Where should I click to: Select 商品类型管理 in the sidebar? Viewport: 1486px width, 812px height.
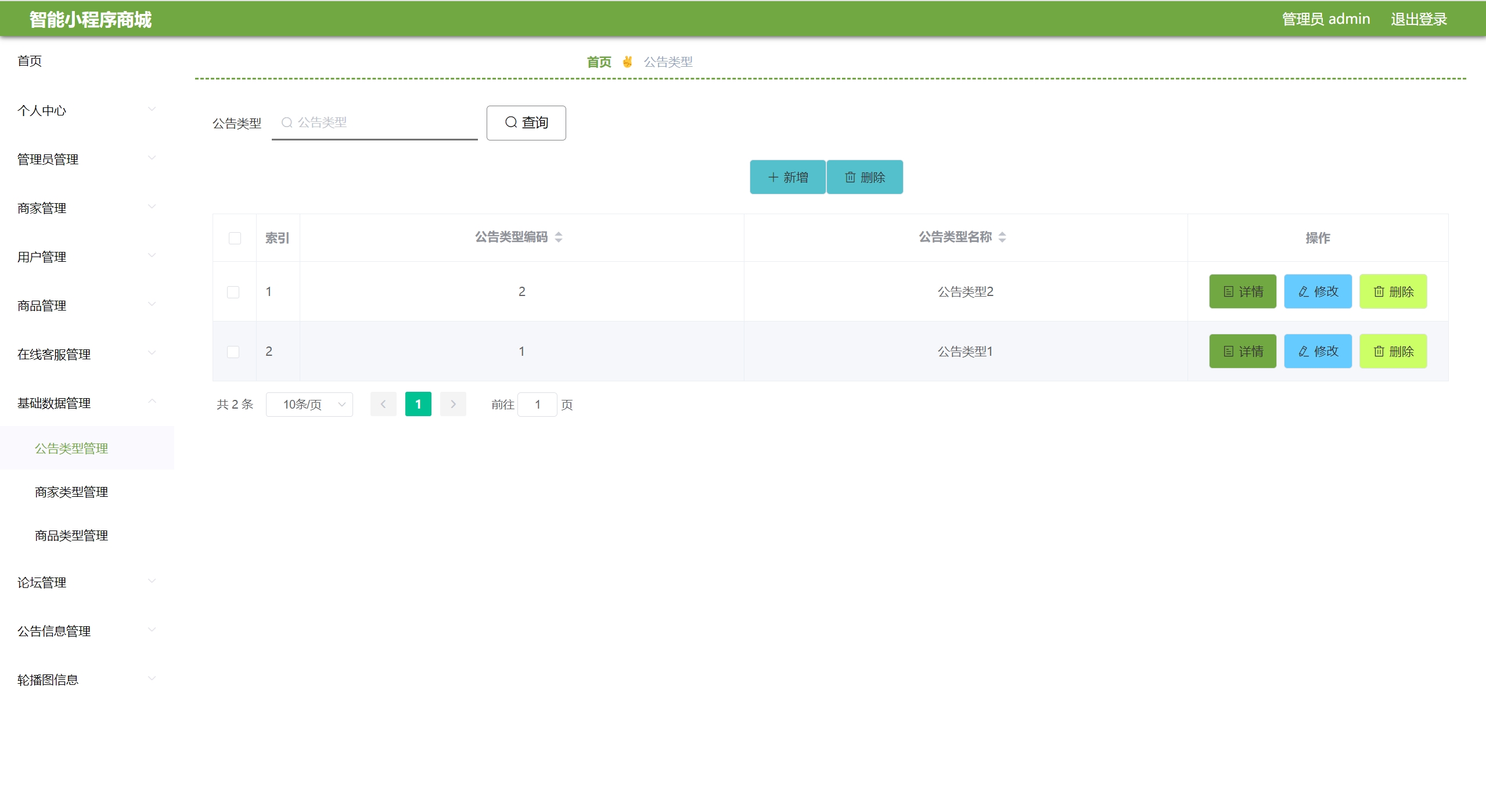[71, 536]
